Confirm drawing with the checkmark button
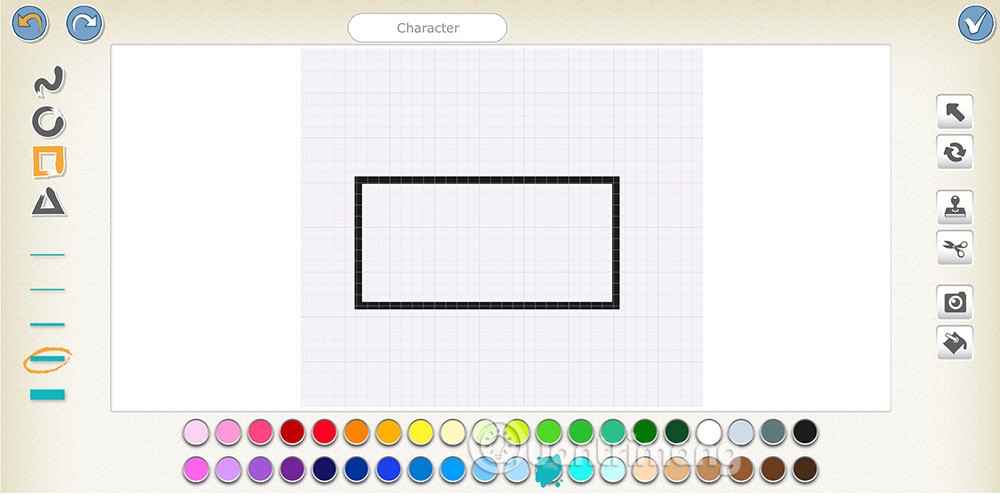This screenshot has height=495, width=1000. [976, 24]
